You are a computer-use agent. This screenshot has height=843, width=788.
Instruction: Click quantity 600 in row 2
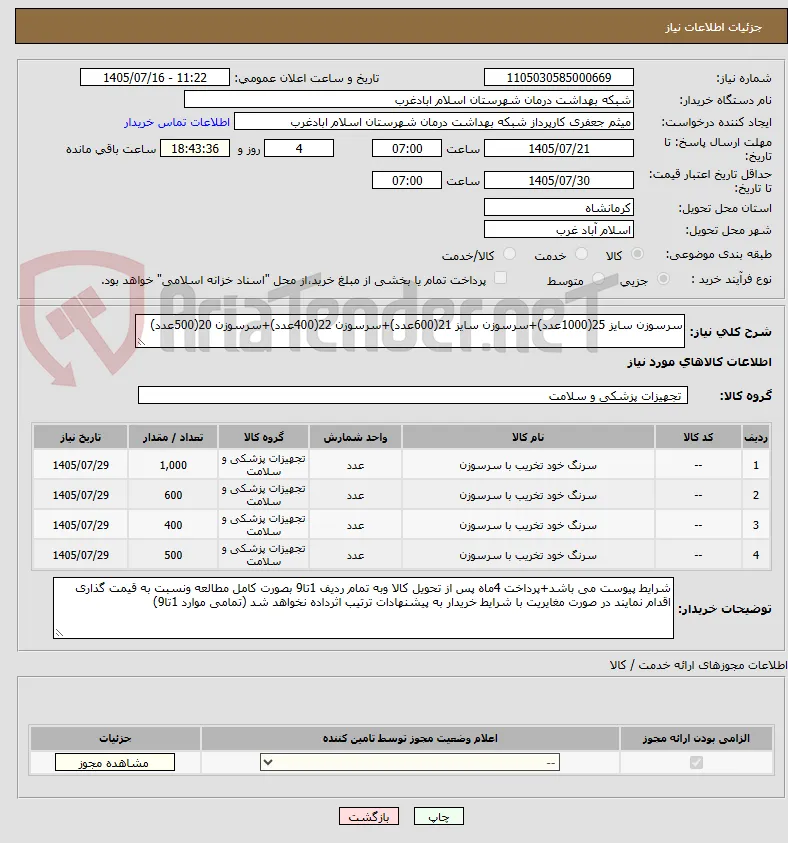[173, 495]
